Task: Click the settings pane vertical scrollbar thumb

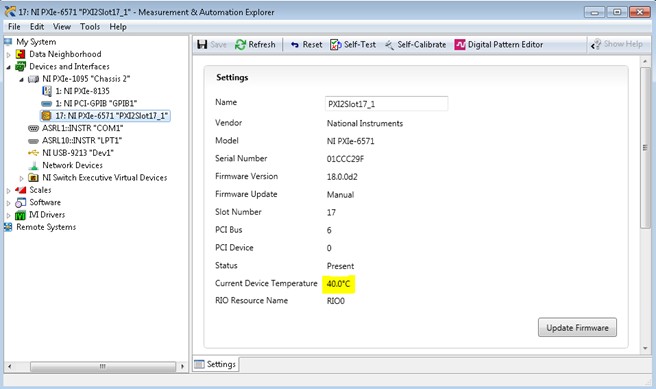Action: (x=645, y=147)
